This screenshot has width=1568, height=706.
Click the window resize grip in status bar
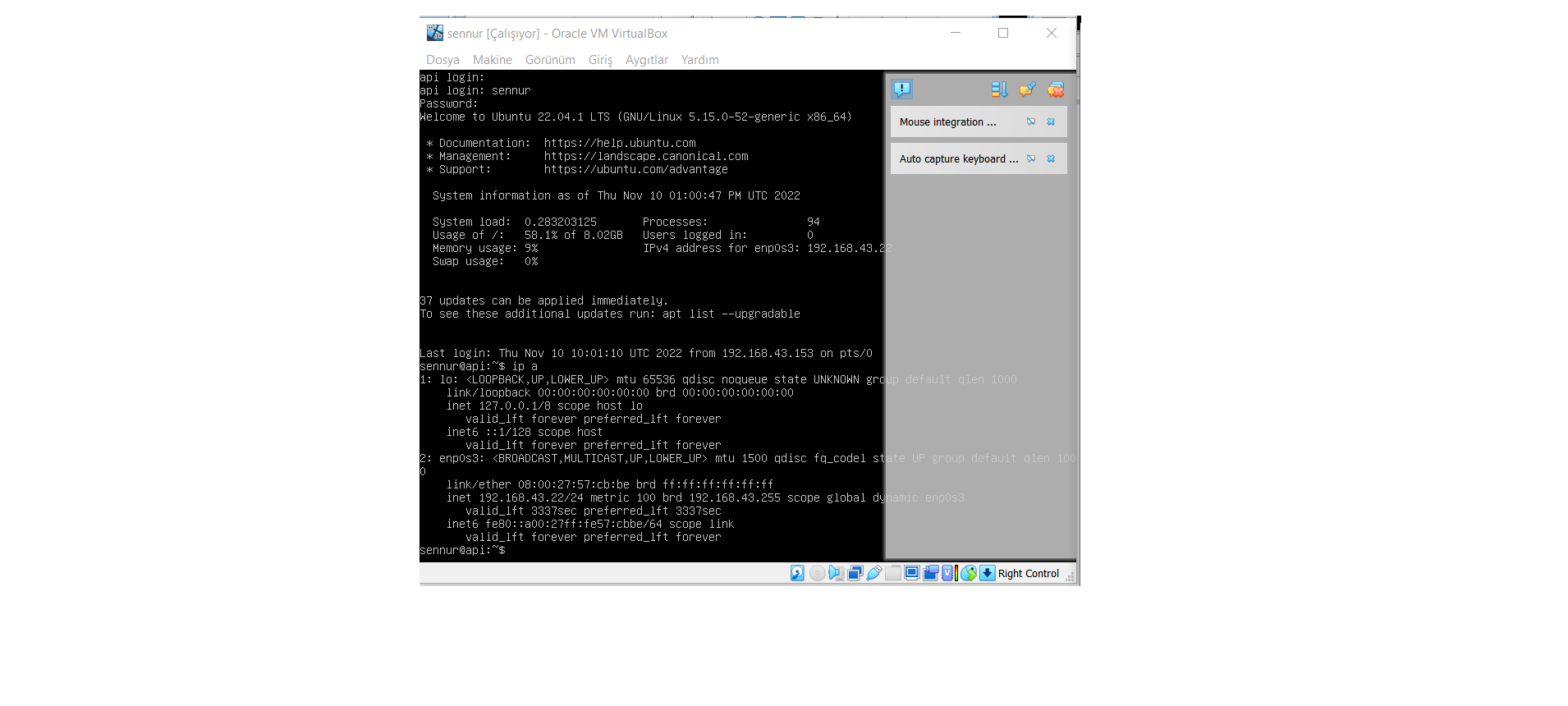[x=1070, y=577]
